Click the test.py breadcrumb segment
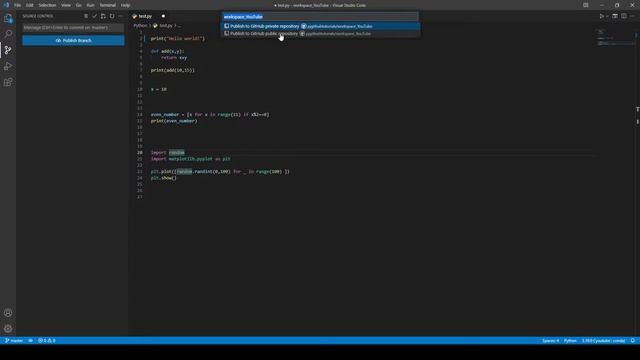Screen dimensions: 640x360 [166, 25]
